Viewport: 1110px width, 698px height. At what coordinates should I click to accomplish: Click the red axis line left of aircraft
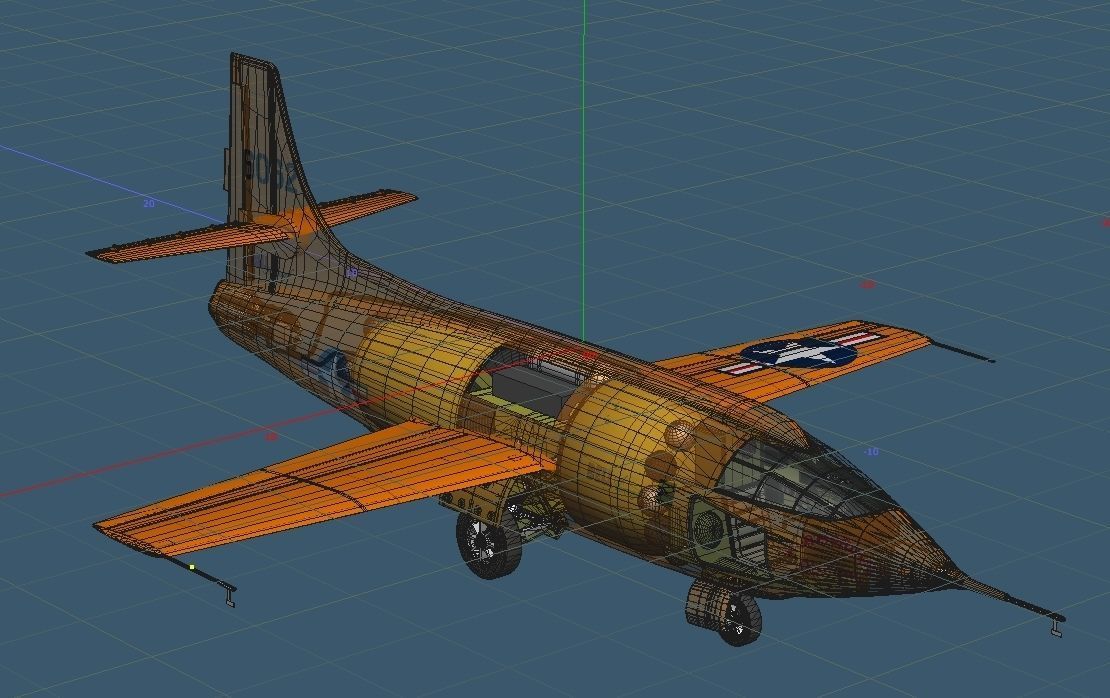(177, 453)
